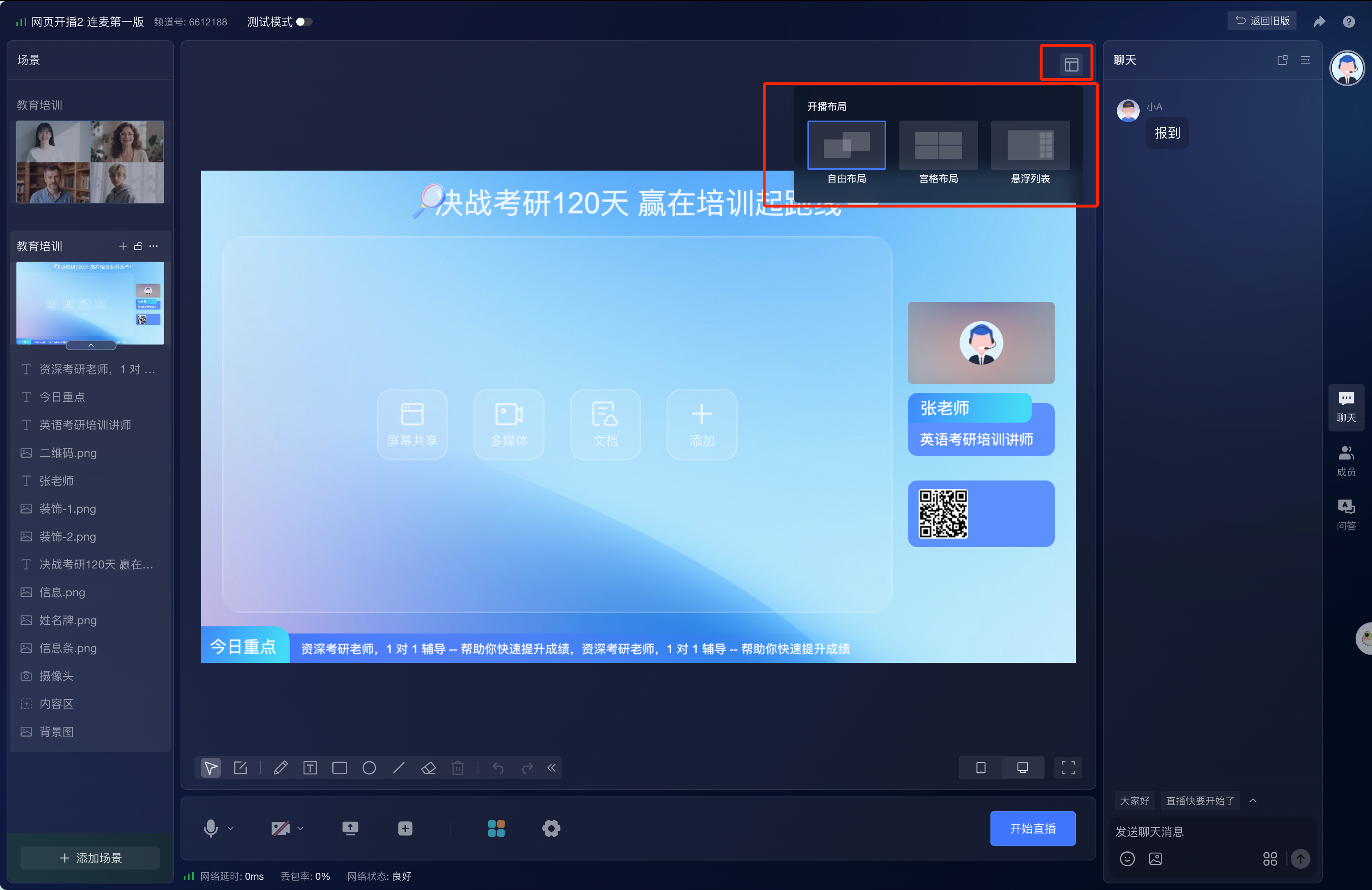Select the 二维码.png image layer
Screen dimensions: 1372x890
91,453
